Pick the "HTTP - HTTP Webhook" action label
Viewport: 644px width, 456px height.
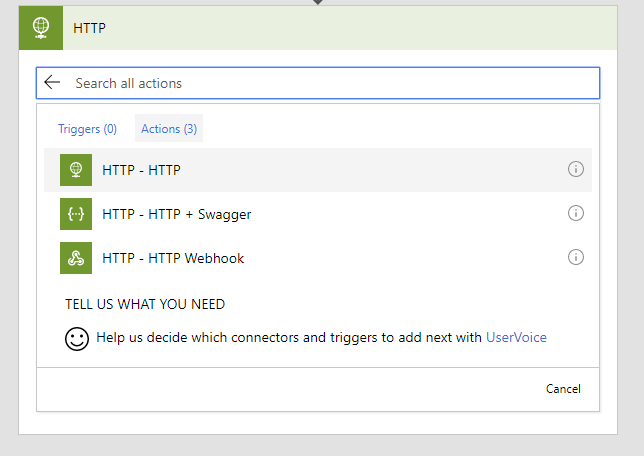tap(173, 258)
